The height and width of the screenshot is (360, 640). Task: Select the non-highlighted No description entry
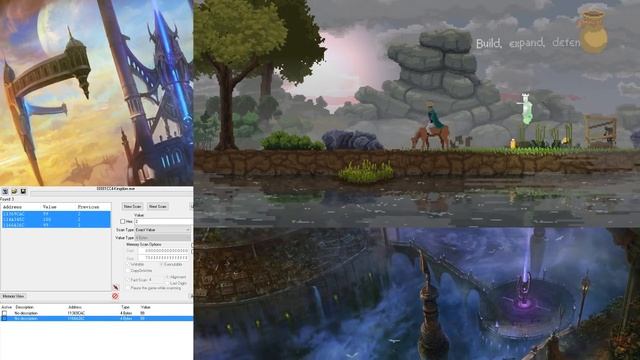click(96, 313)
